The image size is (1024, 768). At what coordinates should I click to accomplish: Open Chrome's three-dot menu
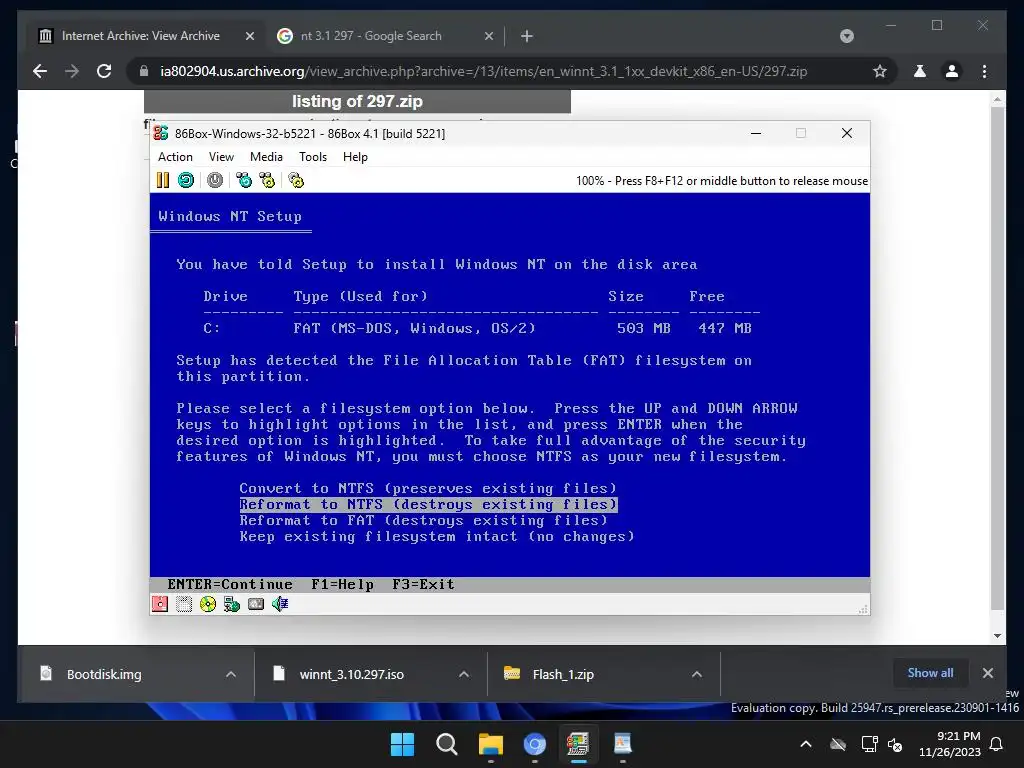pos(985,71)
